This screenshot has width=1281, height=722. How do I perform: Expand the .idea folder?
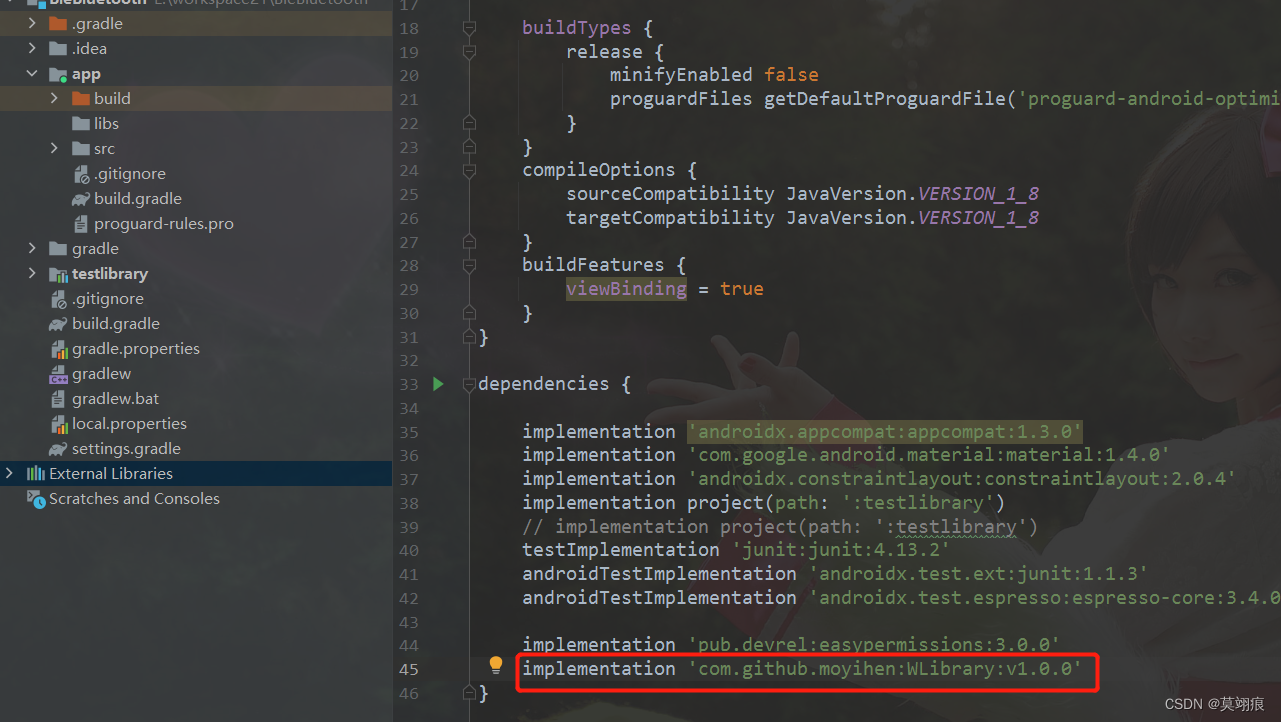pyautogui.click(x=32, y=48)
